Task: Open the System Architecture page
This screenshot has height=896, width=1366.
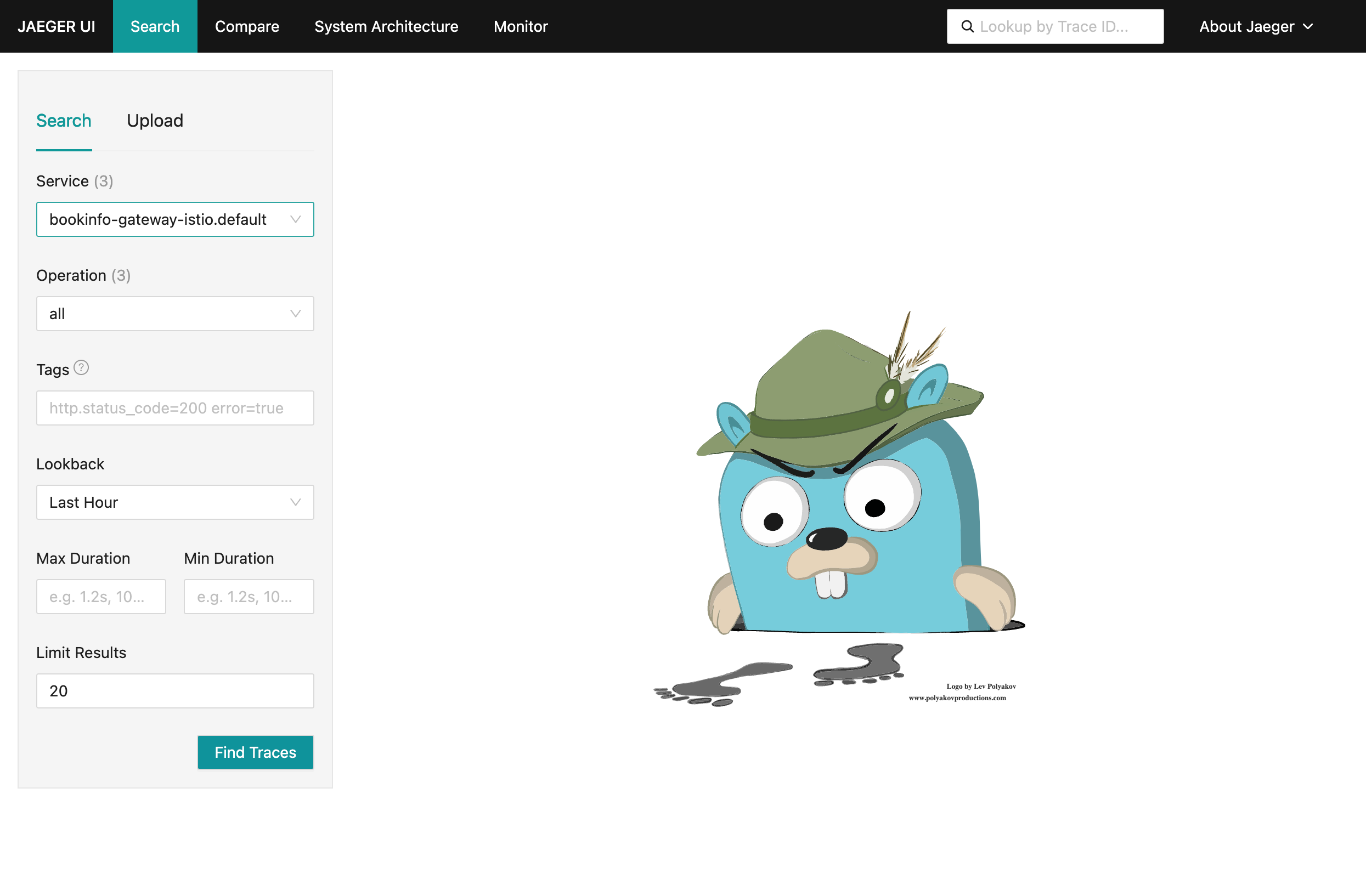Action: [386, 26]
